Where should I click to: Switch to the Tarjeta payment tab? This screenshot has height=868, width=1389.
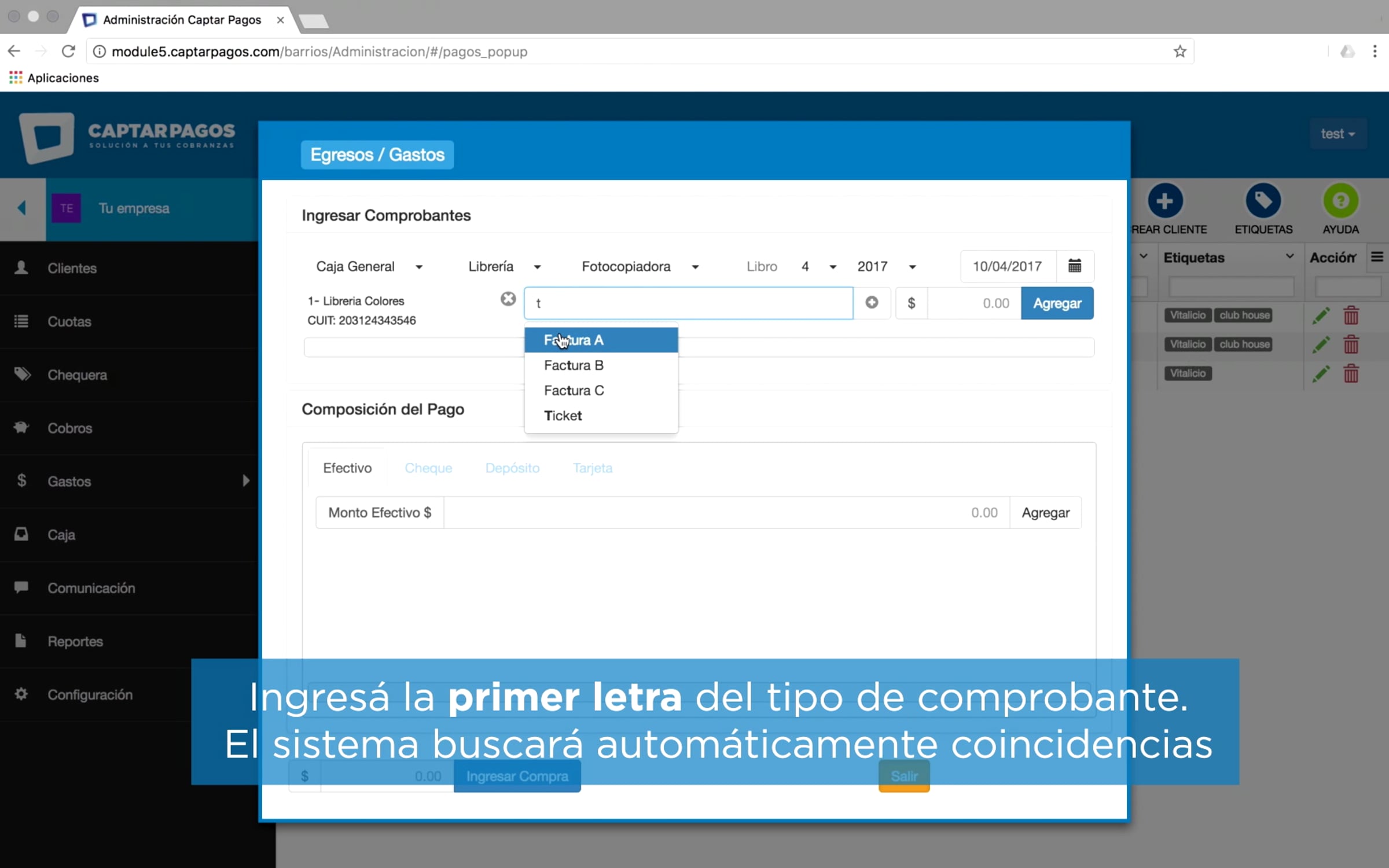point(592,468)
